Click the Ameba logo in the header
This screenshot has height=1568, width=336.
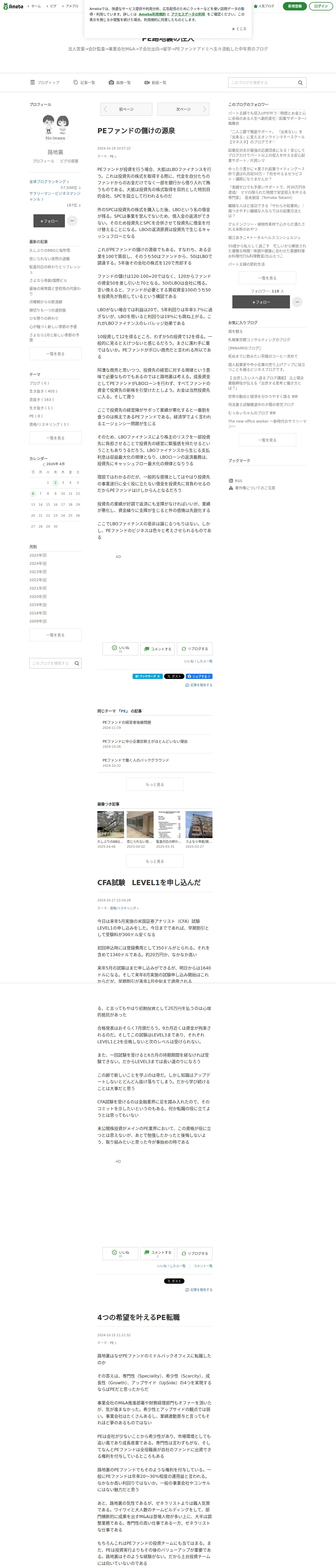13,6
